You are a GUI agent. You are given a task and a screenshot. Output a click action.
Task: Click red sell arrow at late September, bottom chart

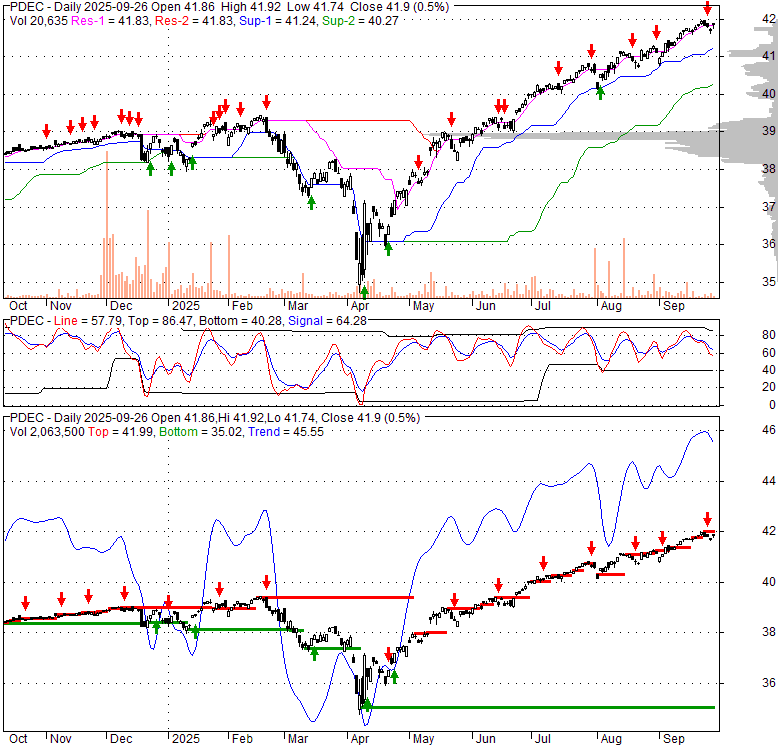(x=707, y=518)
